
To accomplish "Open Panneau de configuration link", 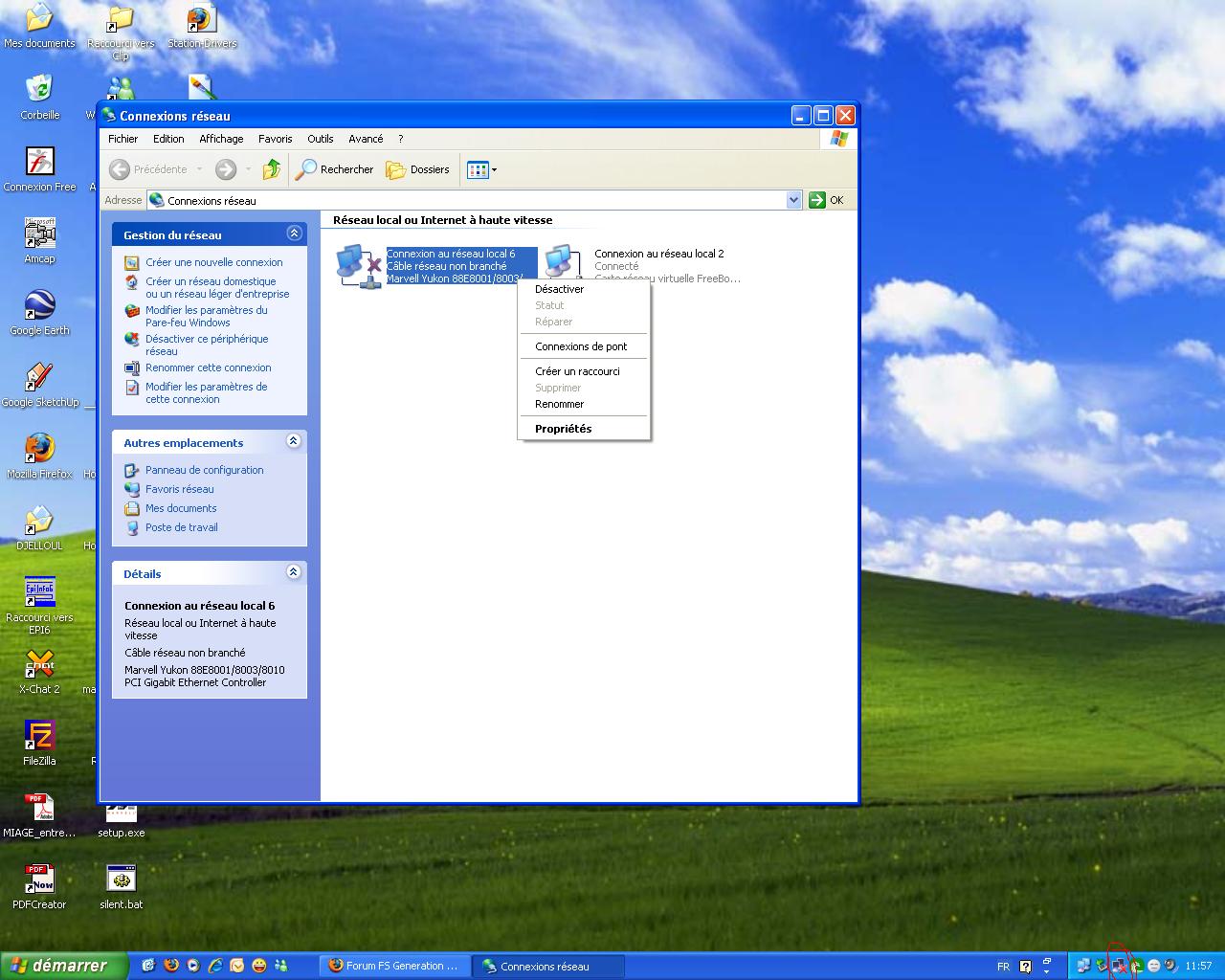I will pyautogui.click(x=204, y=470).
